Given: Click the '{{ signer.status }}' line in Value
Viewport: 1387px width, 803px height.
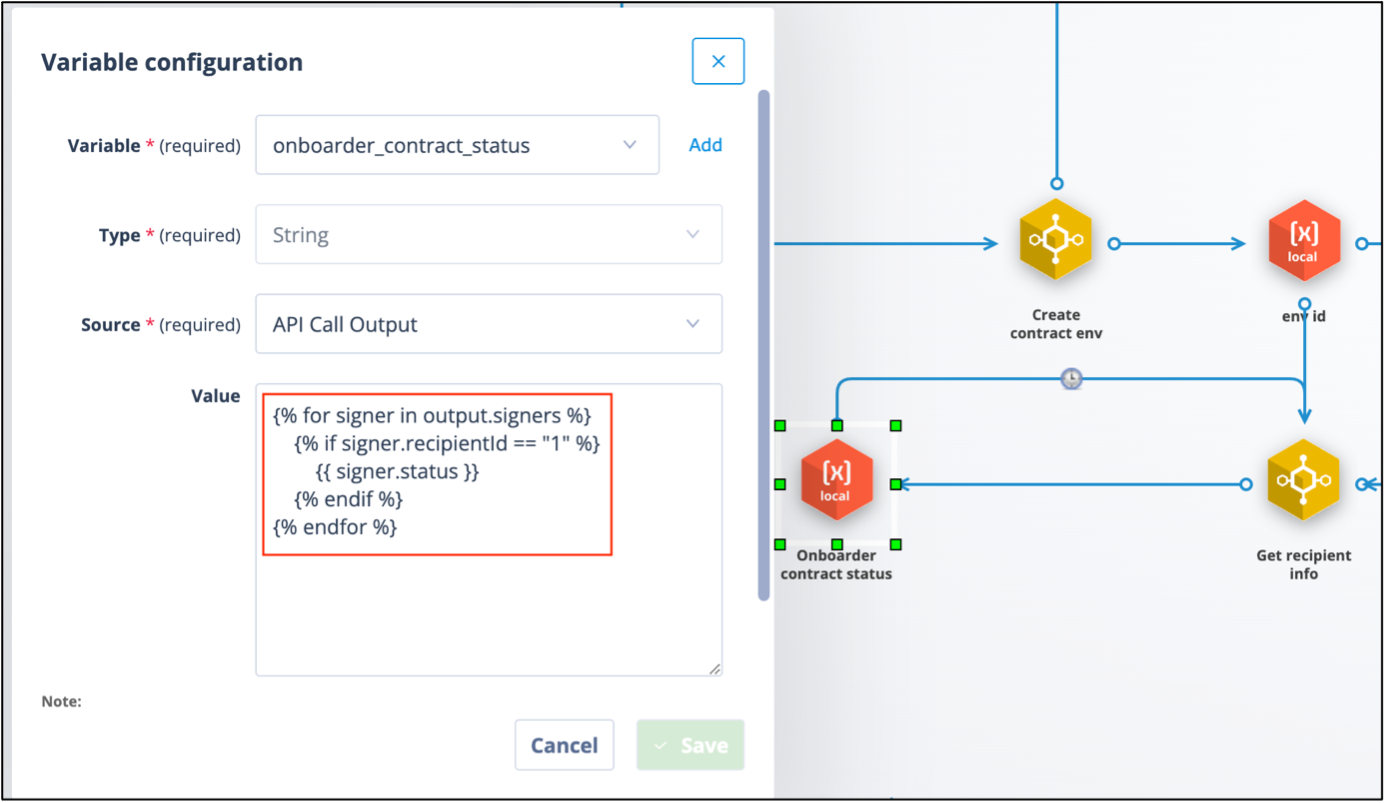Looking at the screenshot, I should (x=398, y=470).
